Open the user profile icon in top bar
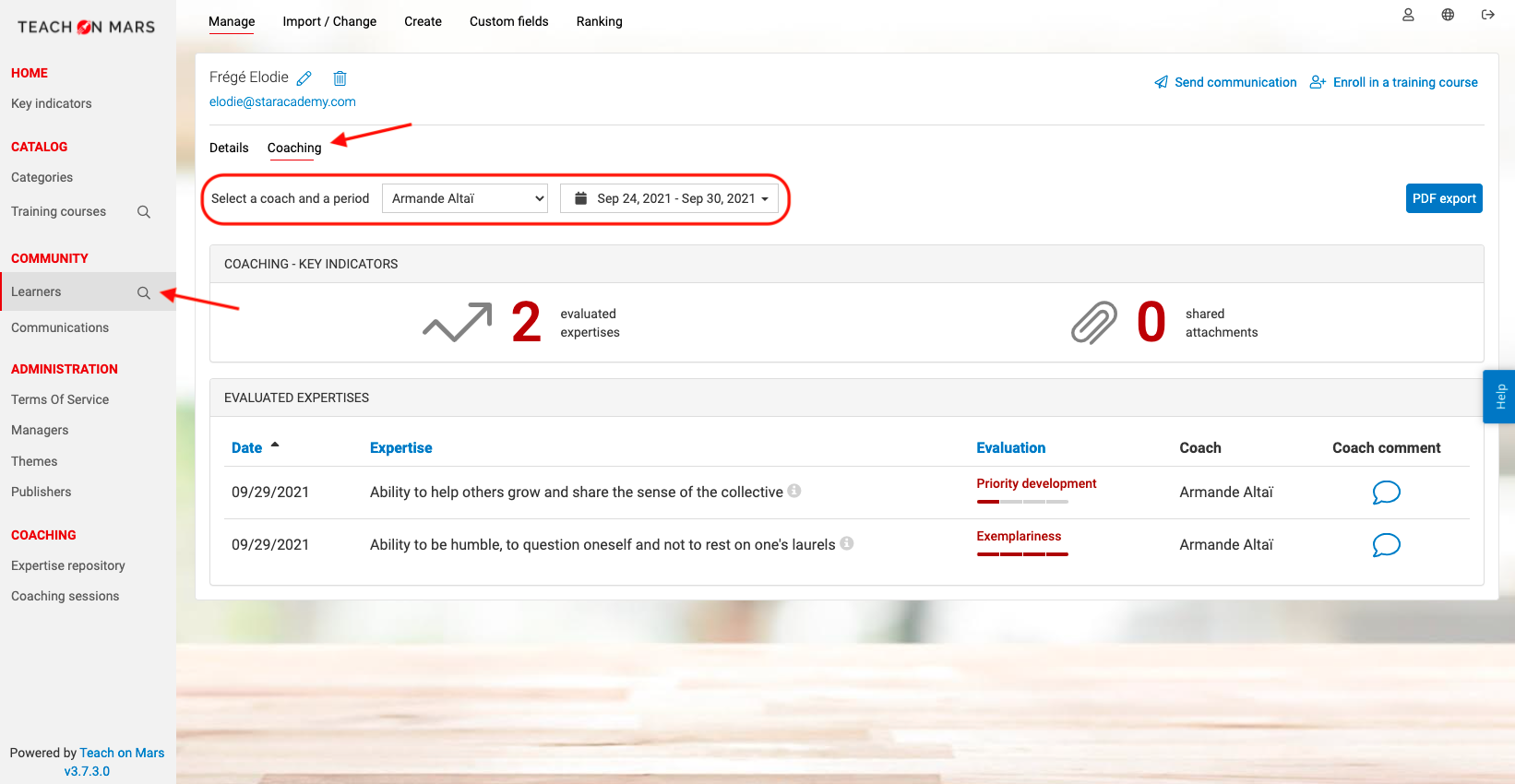 tap(1408, 15)
